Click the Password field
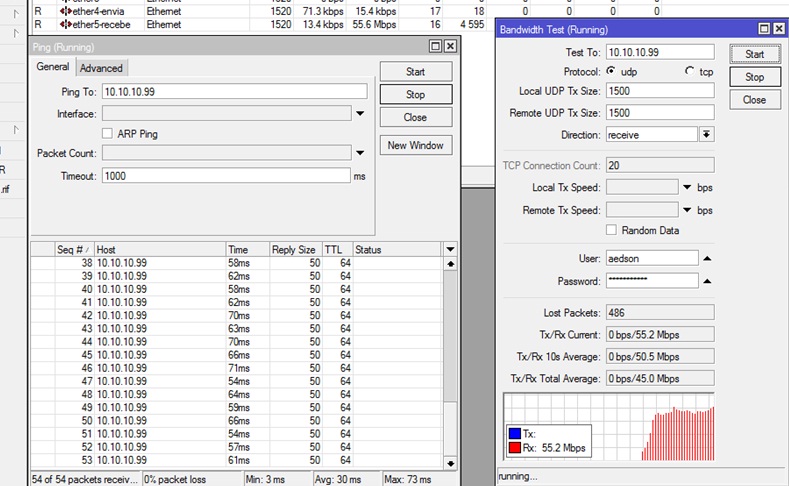Image resolution: width=789 pixels, height=486 pixels. click(x=652, y=281)
